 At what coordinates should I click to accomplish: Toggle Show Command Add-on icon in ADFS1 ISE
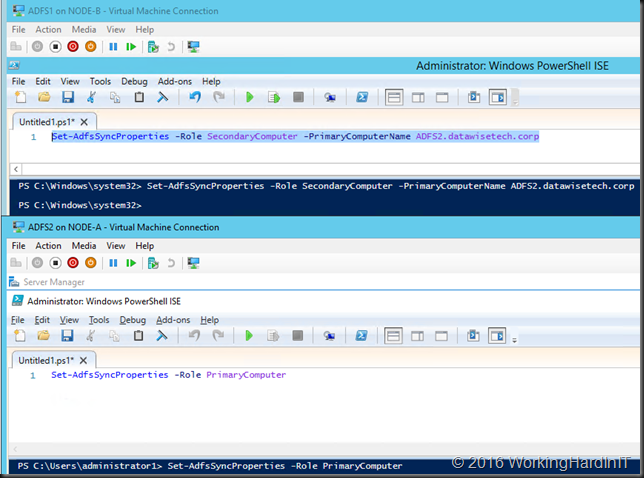point(498,98)
